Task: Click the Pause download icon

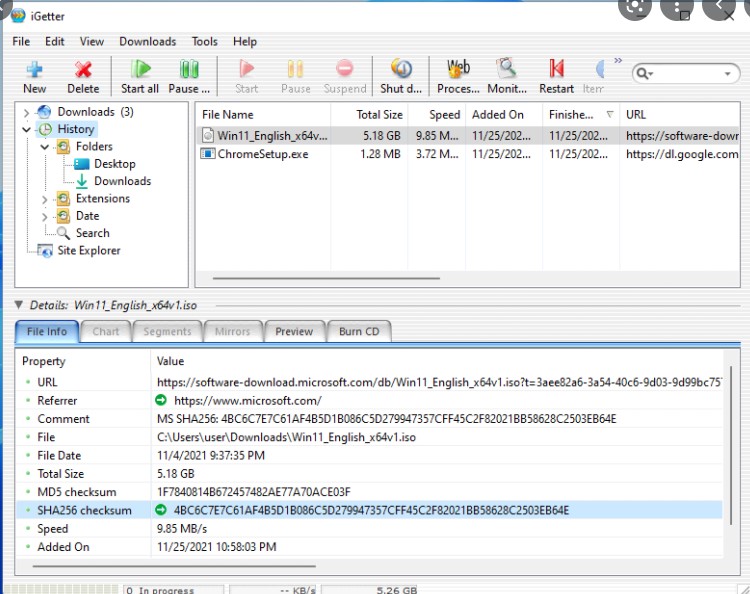Action: tap(296, 69)
